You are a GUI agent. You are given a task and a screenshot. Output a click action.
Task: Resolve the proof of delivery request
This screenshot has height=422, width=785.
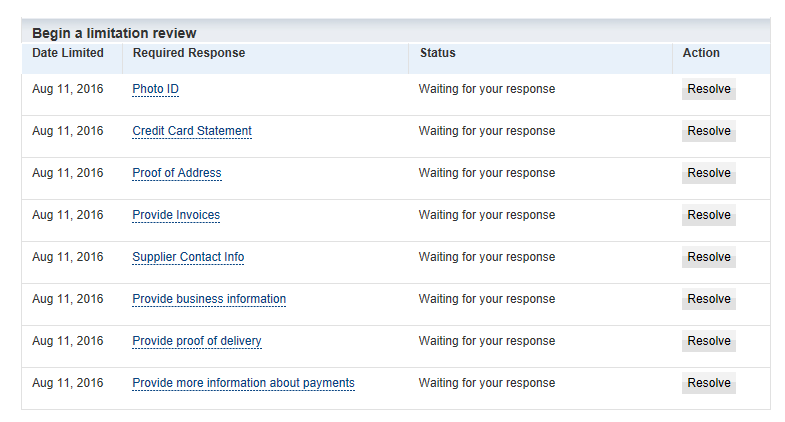(x=708, y=341)
